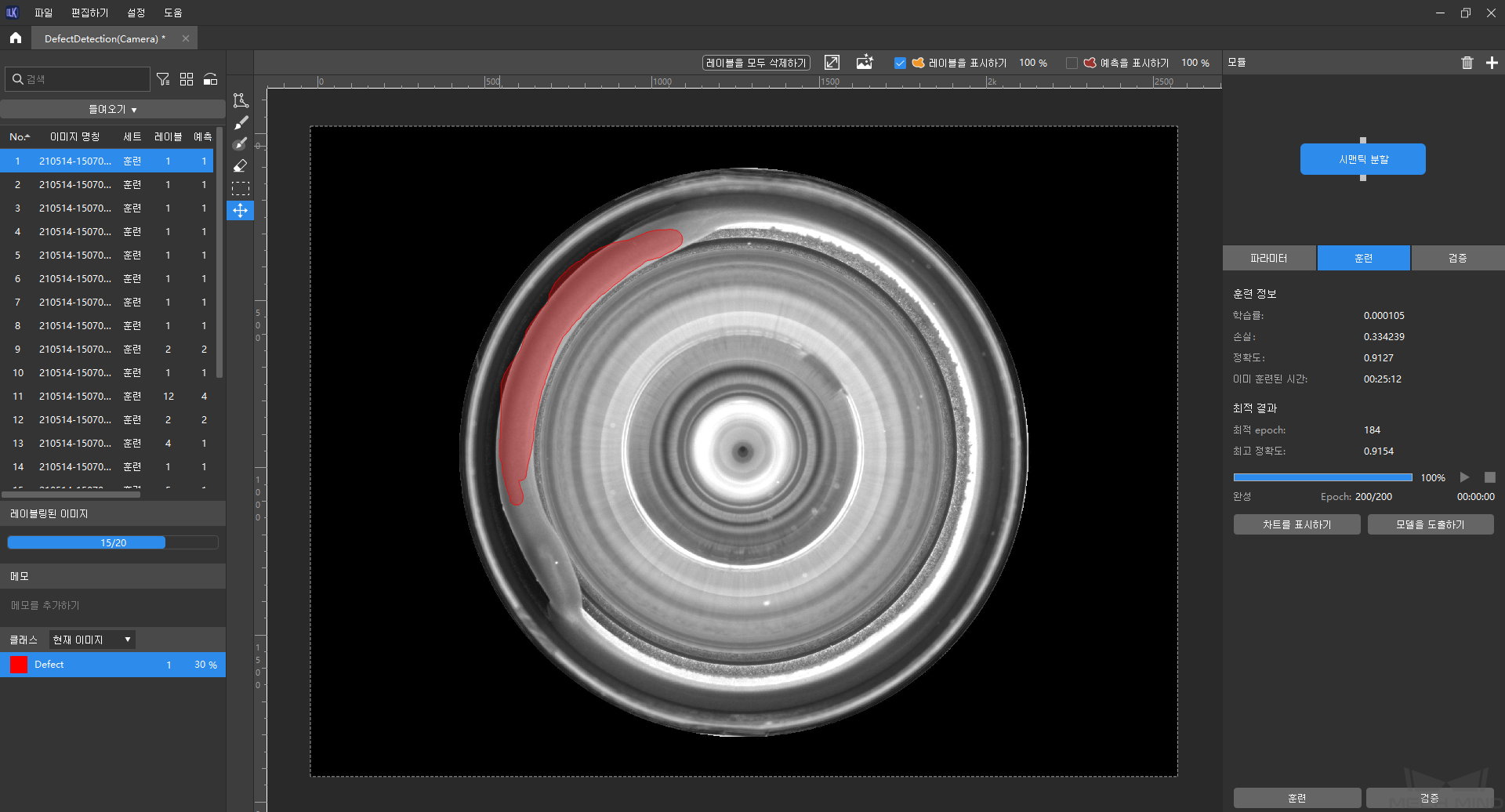Open the 파일 menu
Image resolution: width=1505 pixels, height=812 pixels.
tap(44, 13)
